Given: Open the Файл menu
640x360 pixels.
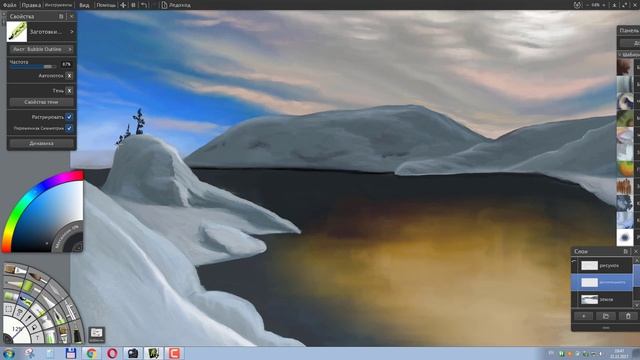Looking at the screenshot, I should (9, 5).
